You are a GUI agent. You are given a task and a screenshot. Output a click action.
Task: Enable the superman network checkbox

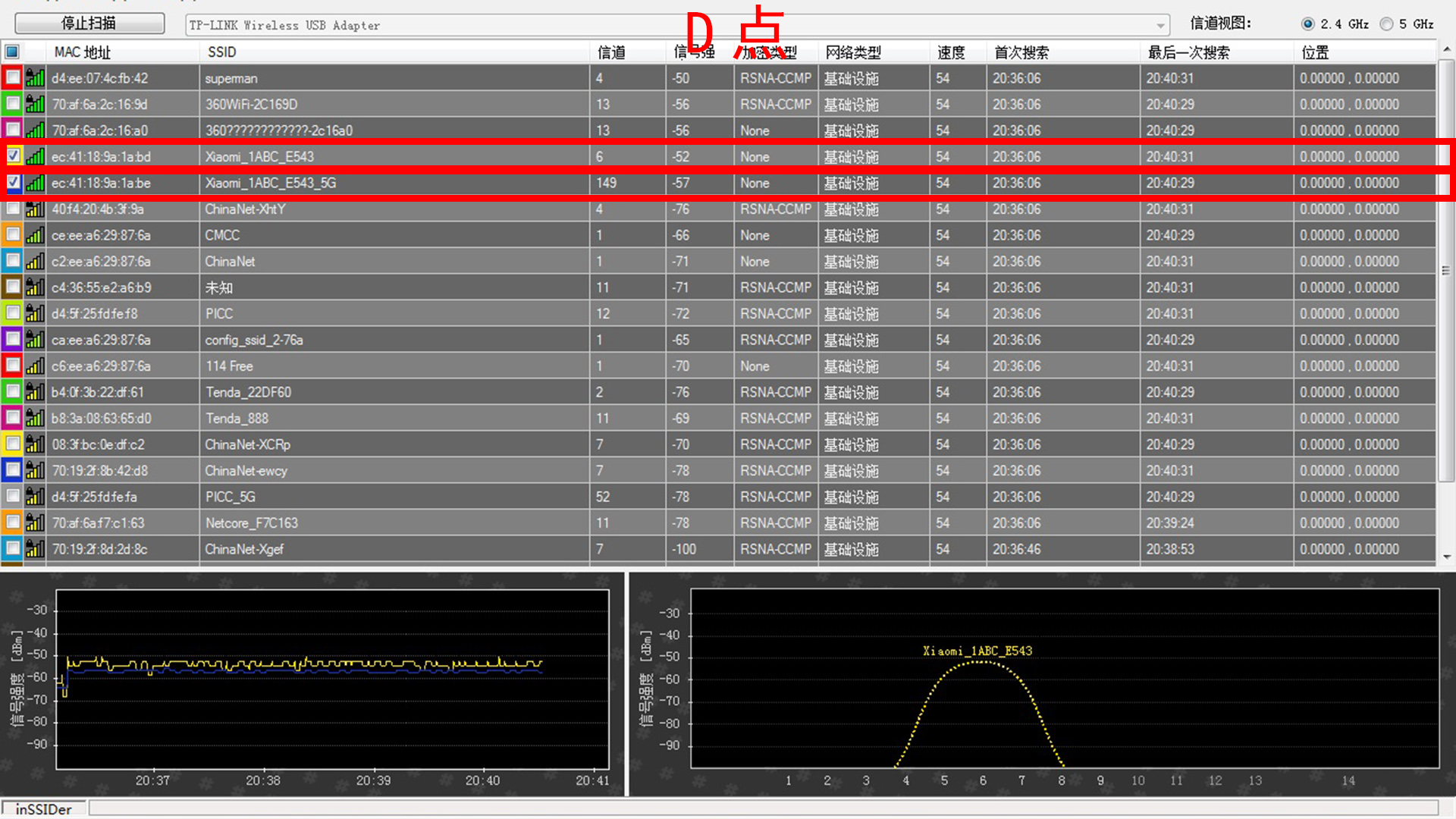[x=13, y=78]
